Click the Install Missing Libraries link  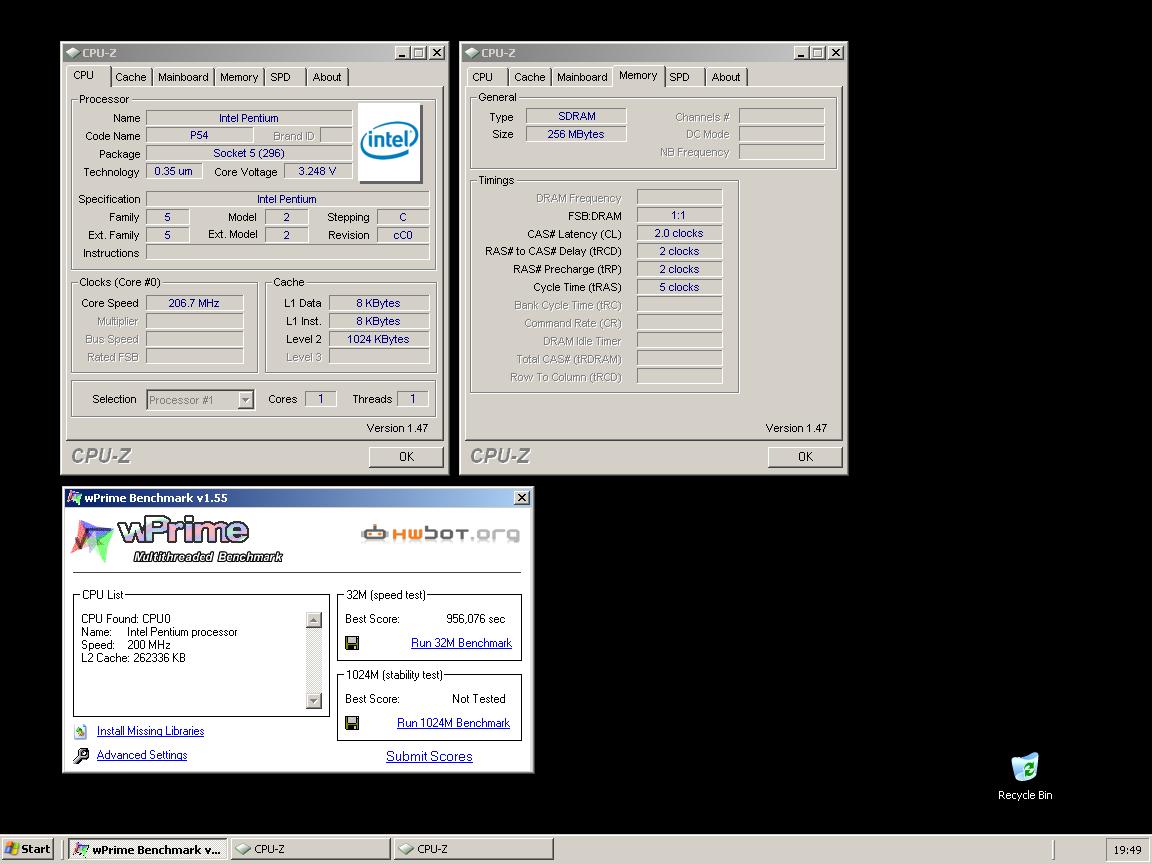(x=151, y=731)
